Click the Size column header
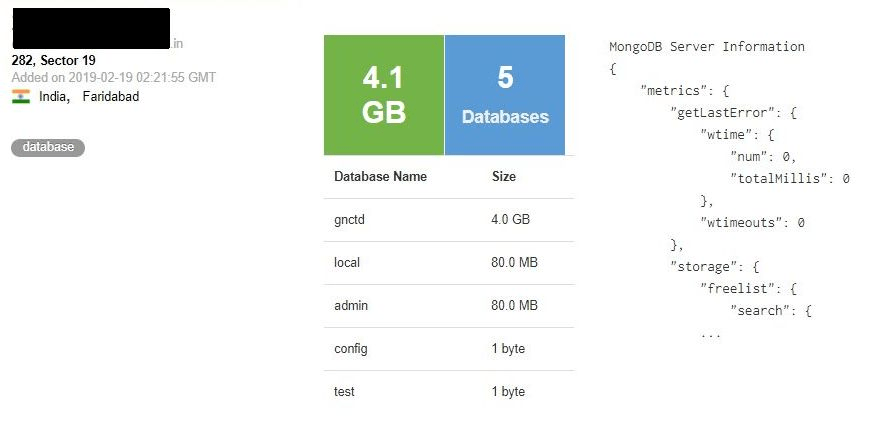Viewport: 896px width, 427px height. pos(504,177)
